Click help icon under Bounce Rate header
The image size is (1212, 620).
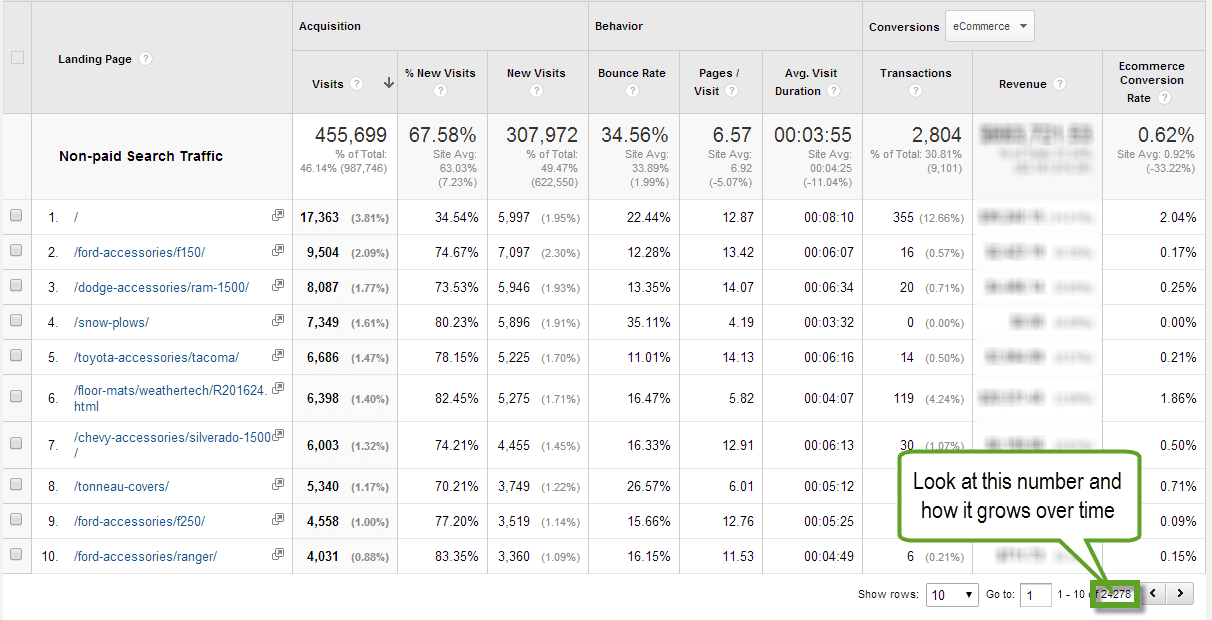pyautogui.click(x=632, y=91)
